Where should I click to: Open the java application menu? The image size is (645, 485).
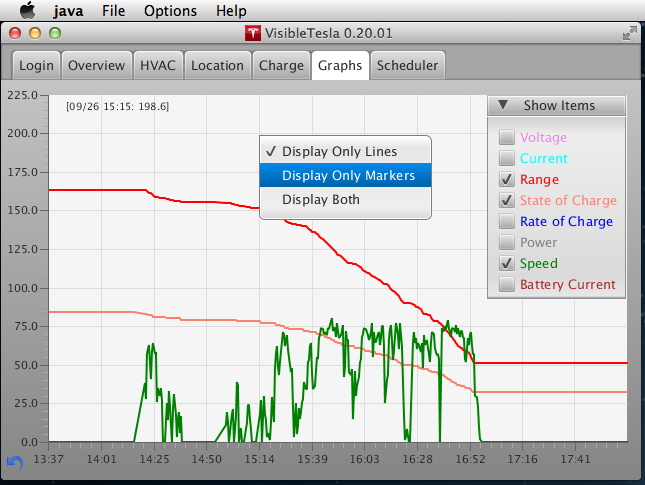tap(68, 11)
